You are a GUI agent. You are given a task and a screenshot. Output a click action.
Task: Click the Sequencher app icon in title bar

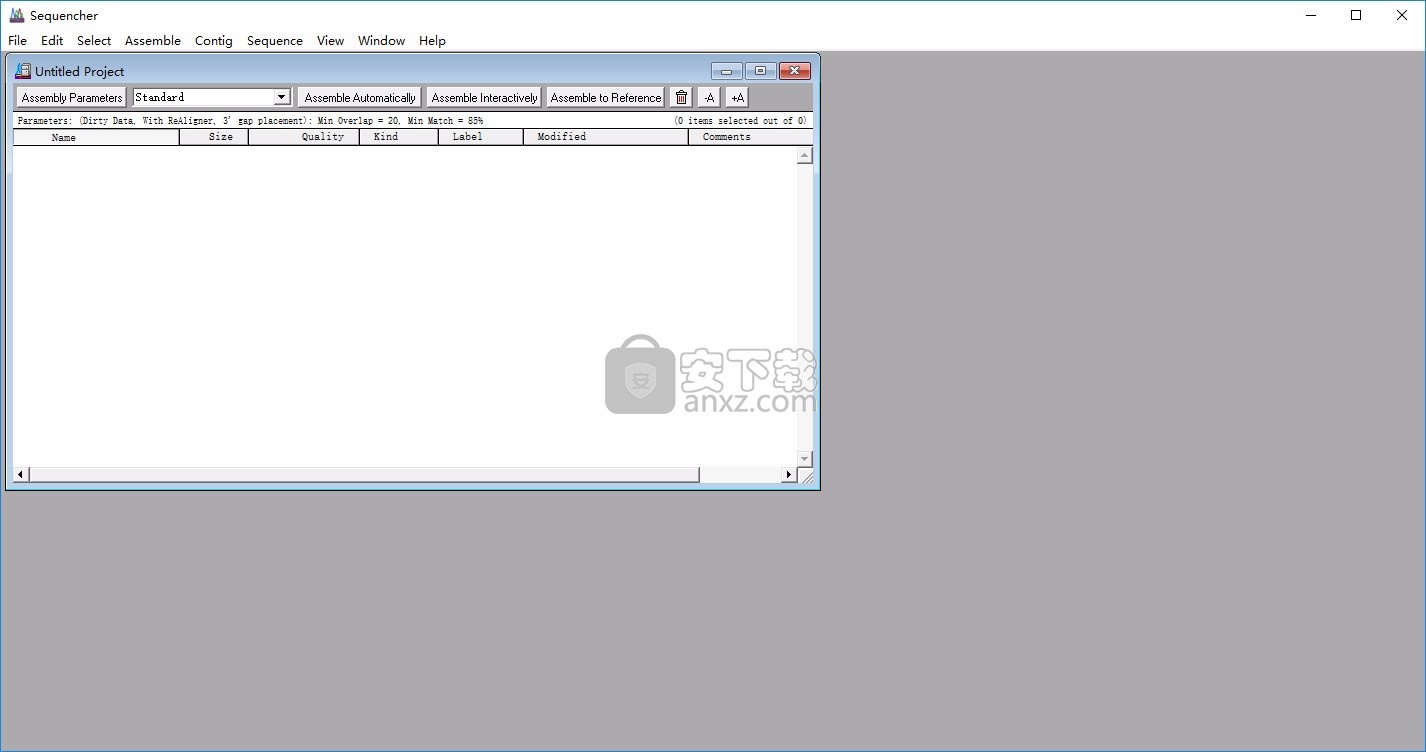pyautogui.click(x=17, y=15)
